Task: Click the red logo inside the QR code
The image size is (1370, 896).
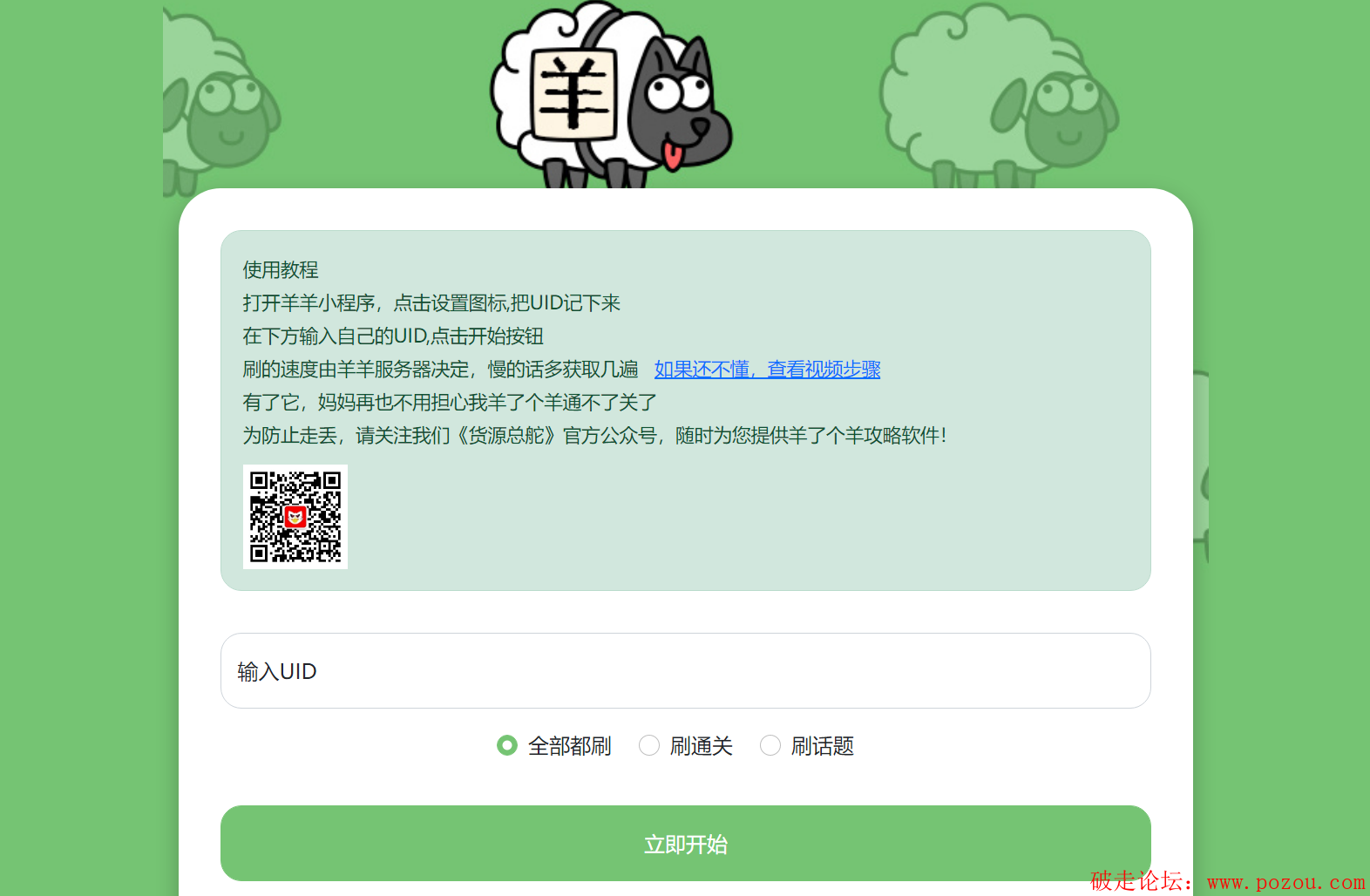Action: (295, 517)
